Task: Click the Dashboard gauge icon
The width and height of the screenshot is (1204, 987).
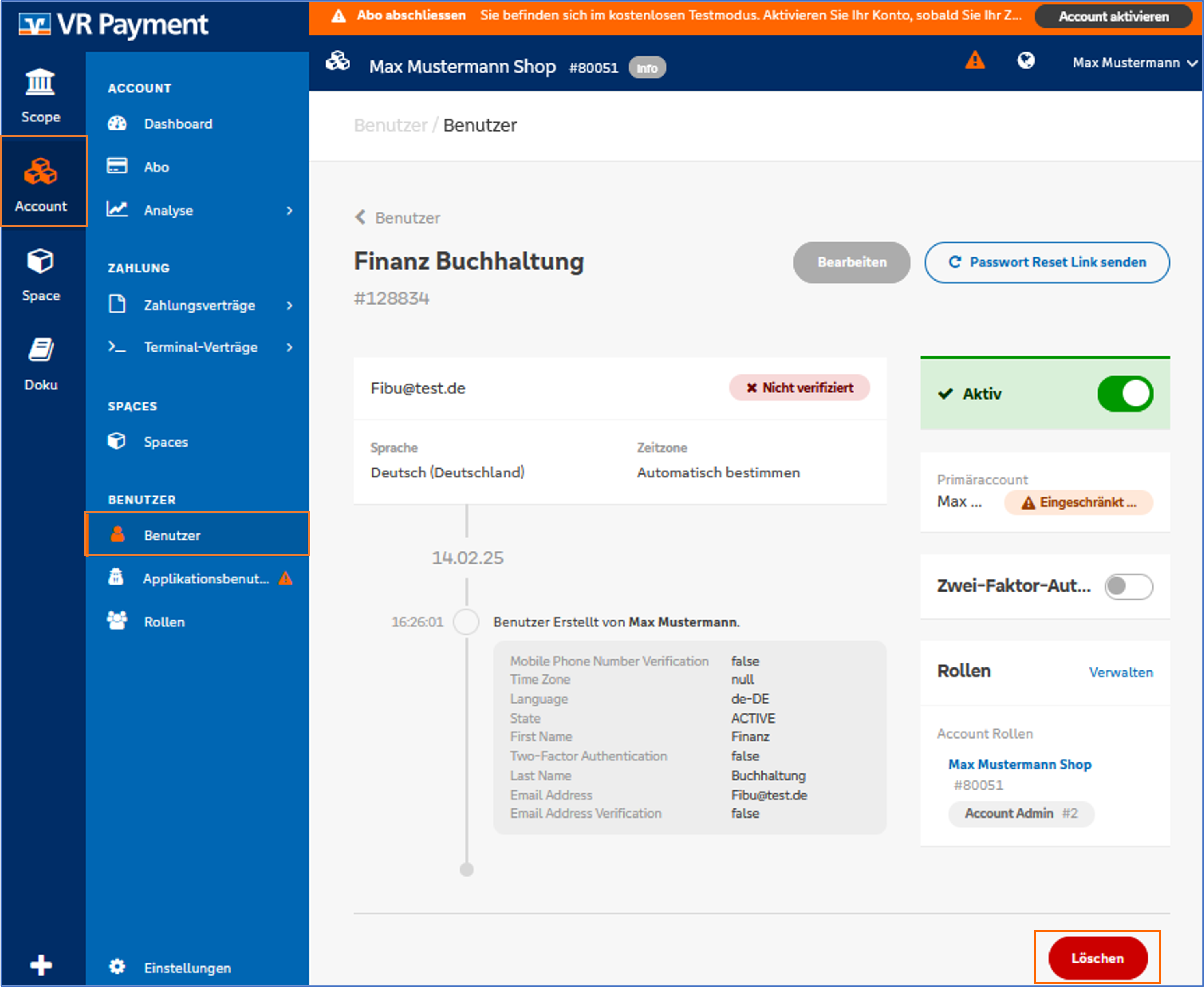Action: click(x=117, y=123)
